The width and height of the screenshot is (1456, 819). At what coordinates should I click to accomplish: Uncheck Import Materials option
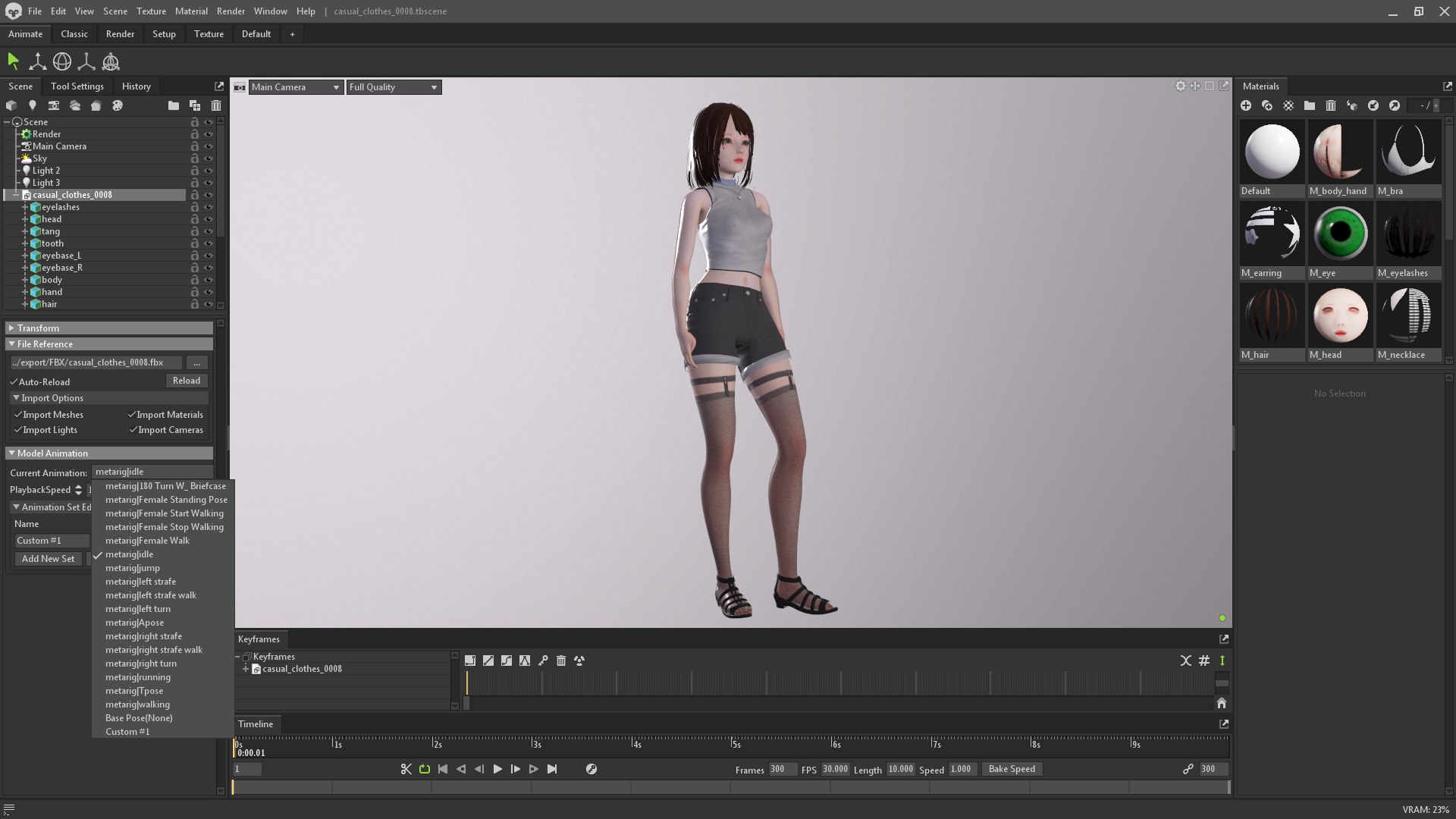pyautogui.click(x=132, y=414)
